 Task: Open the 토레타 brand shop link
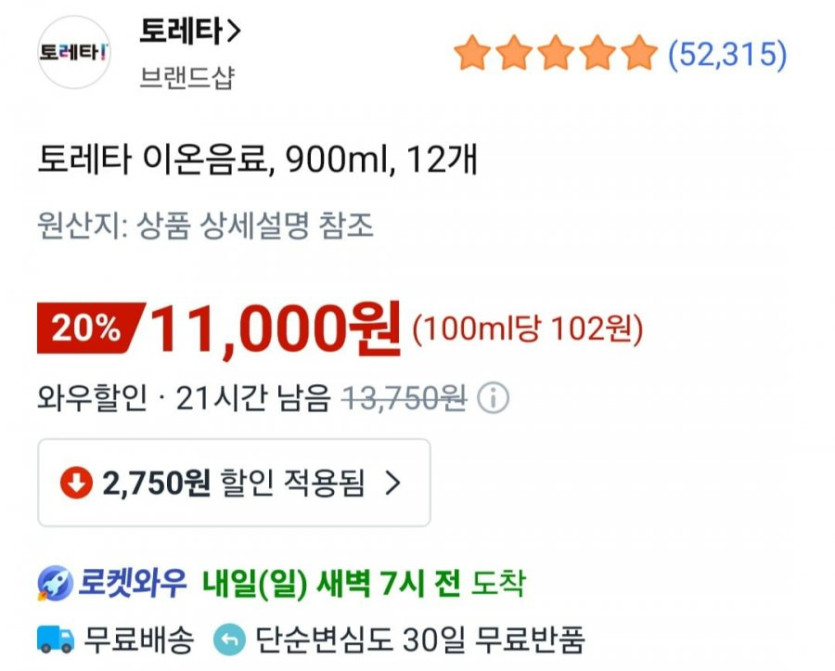click(x=190, y=32)
